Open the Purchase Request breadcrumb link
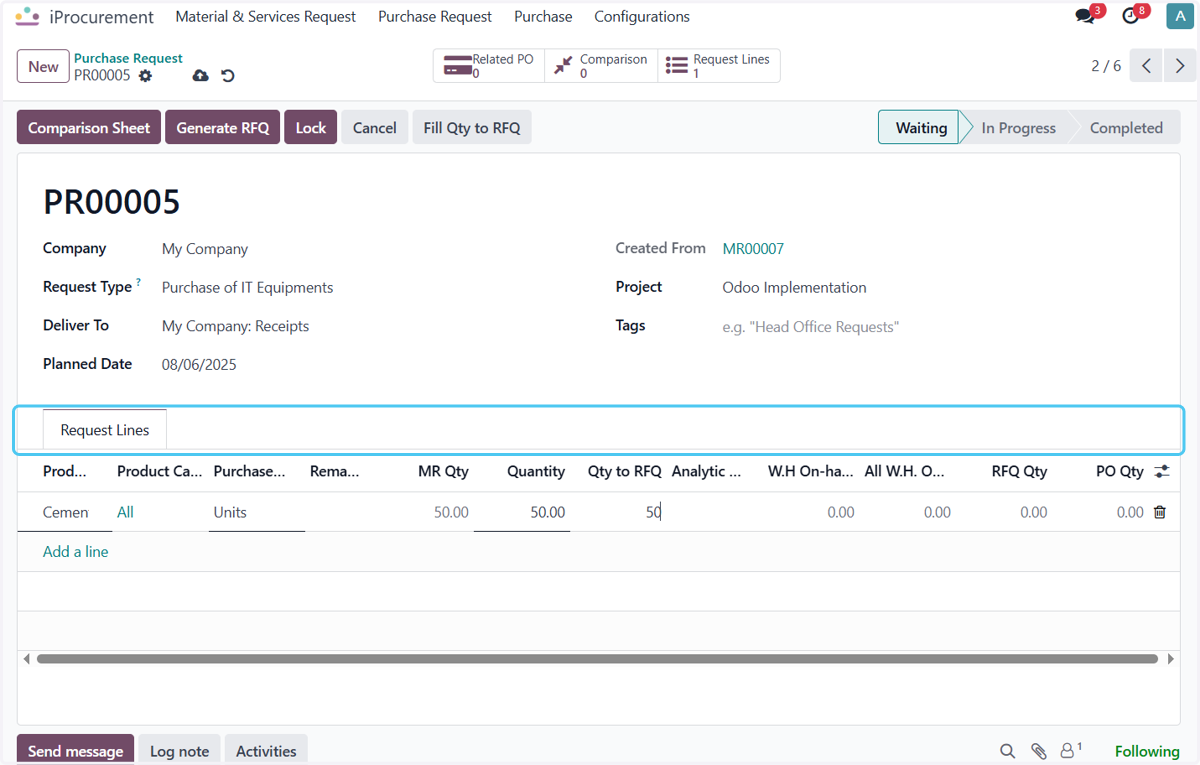Screen dimensions: 1200x765 pos(128,58)
